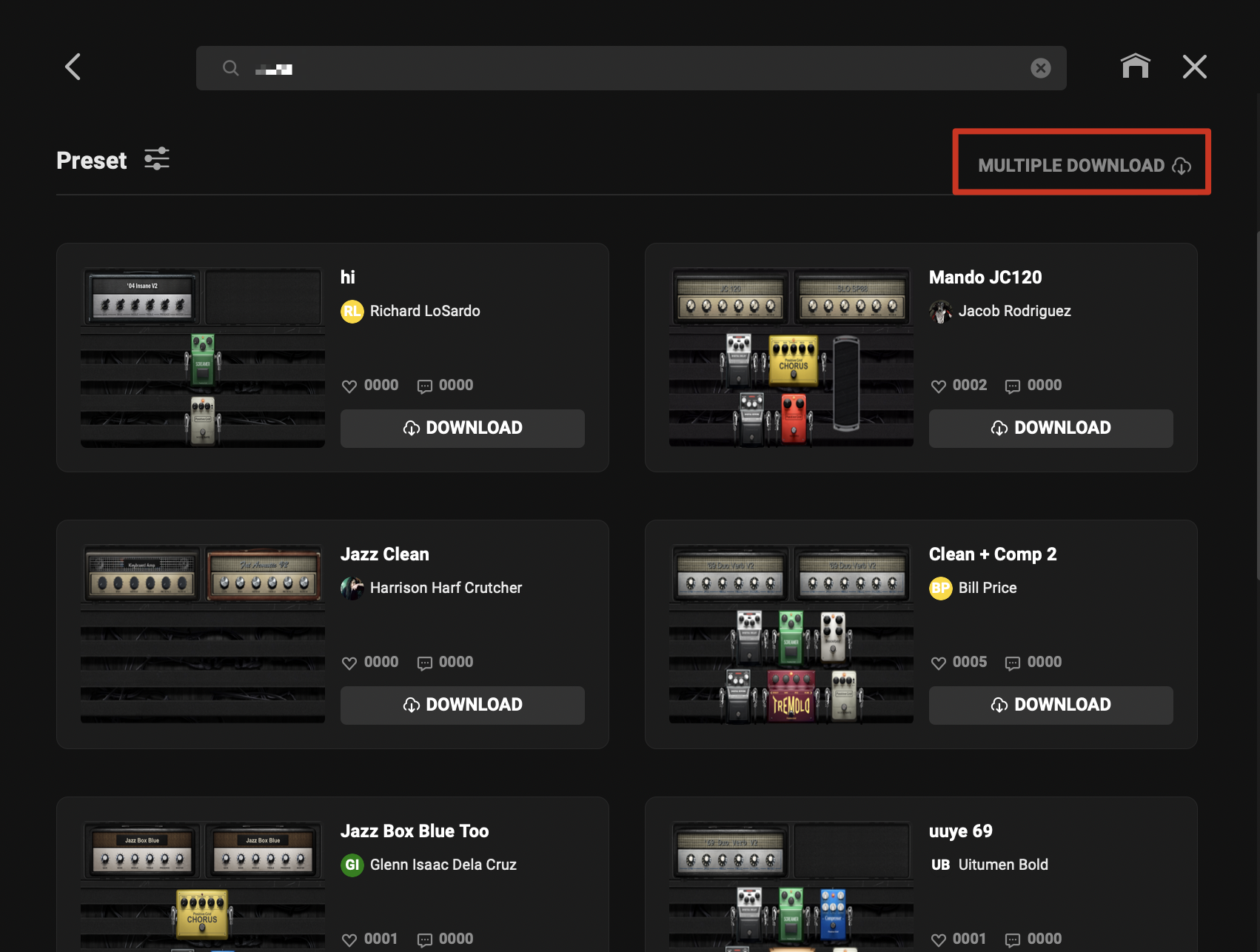Open Bill Price's BP avatar
1260x952 pixels.
(x=940, y=588)
